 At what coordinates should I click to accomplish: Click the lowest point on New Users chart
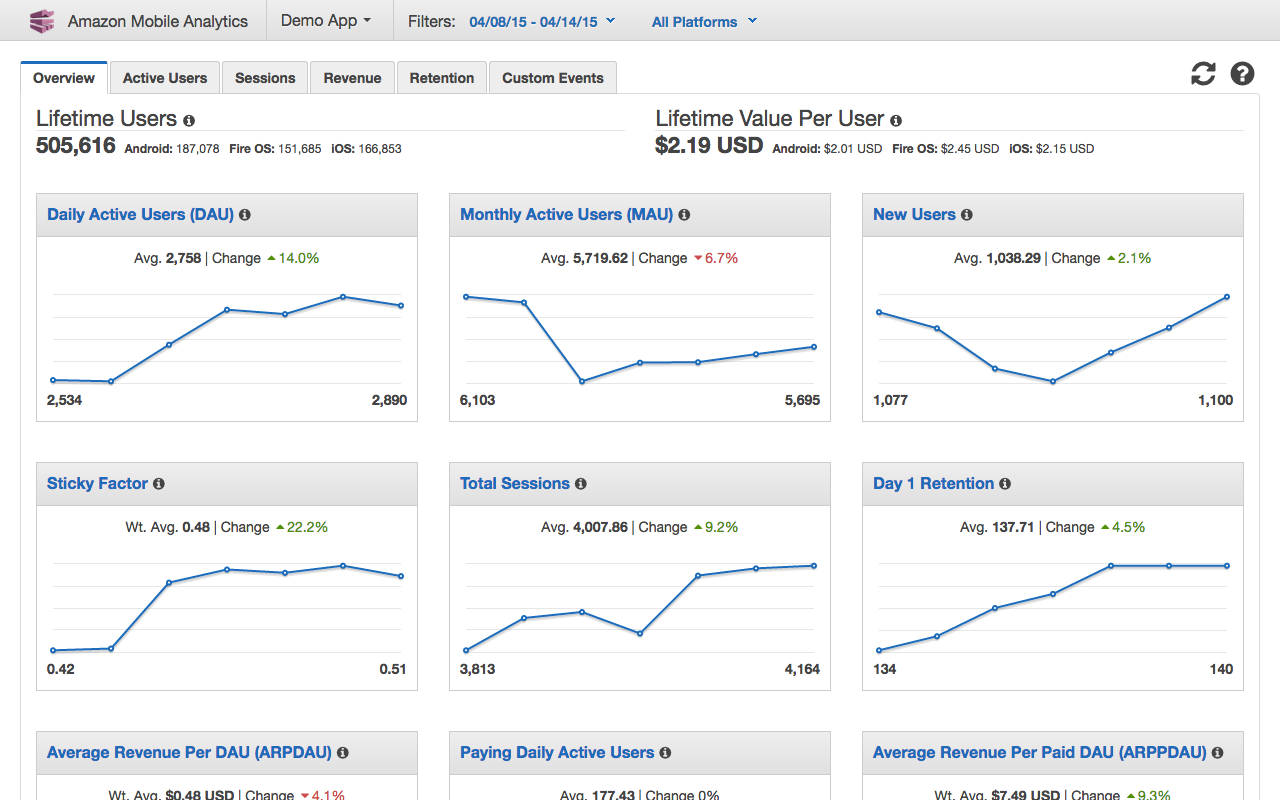tap(1053, 381)
